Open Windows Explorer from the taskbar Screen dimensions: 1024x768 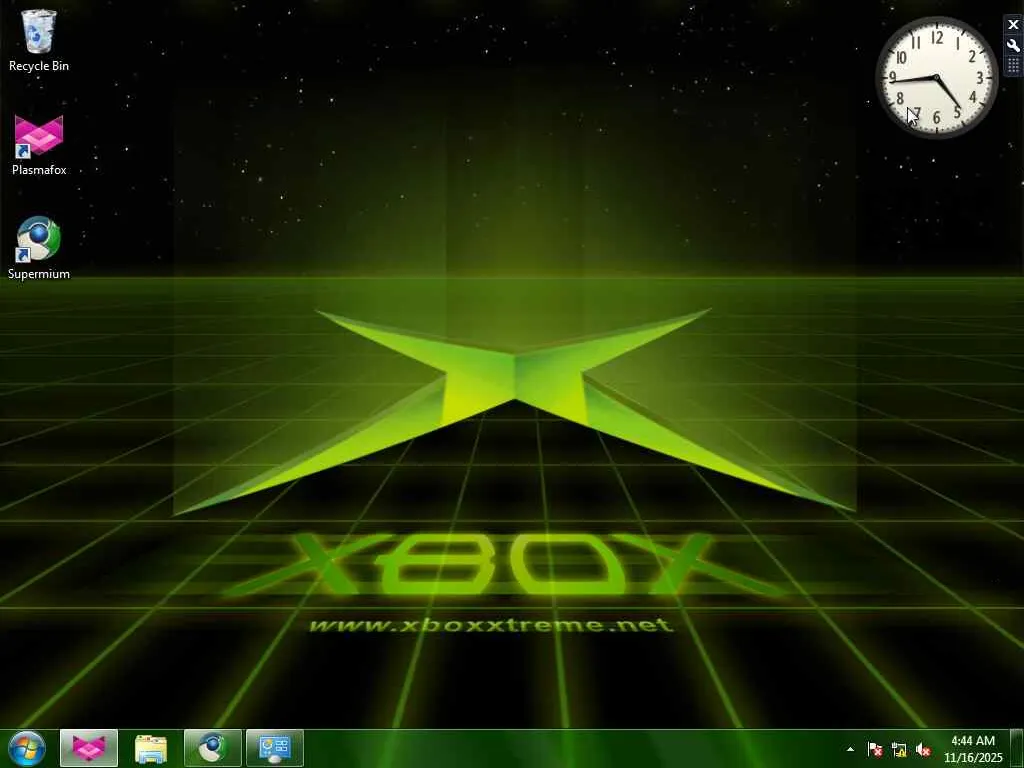click(151, 748)
